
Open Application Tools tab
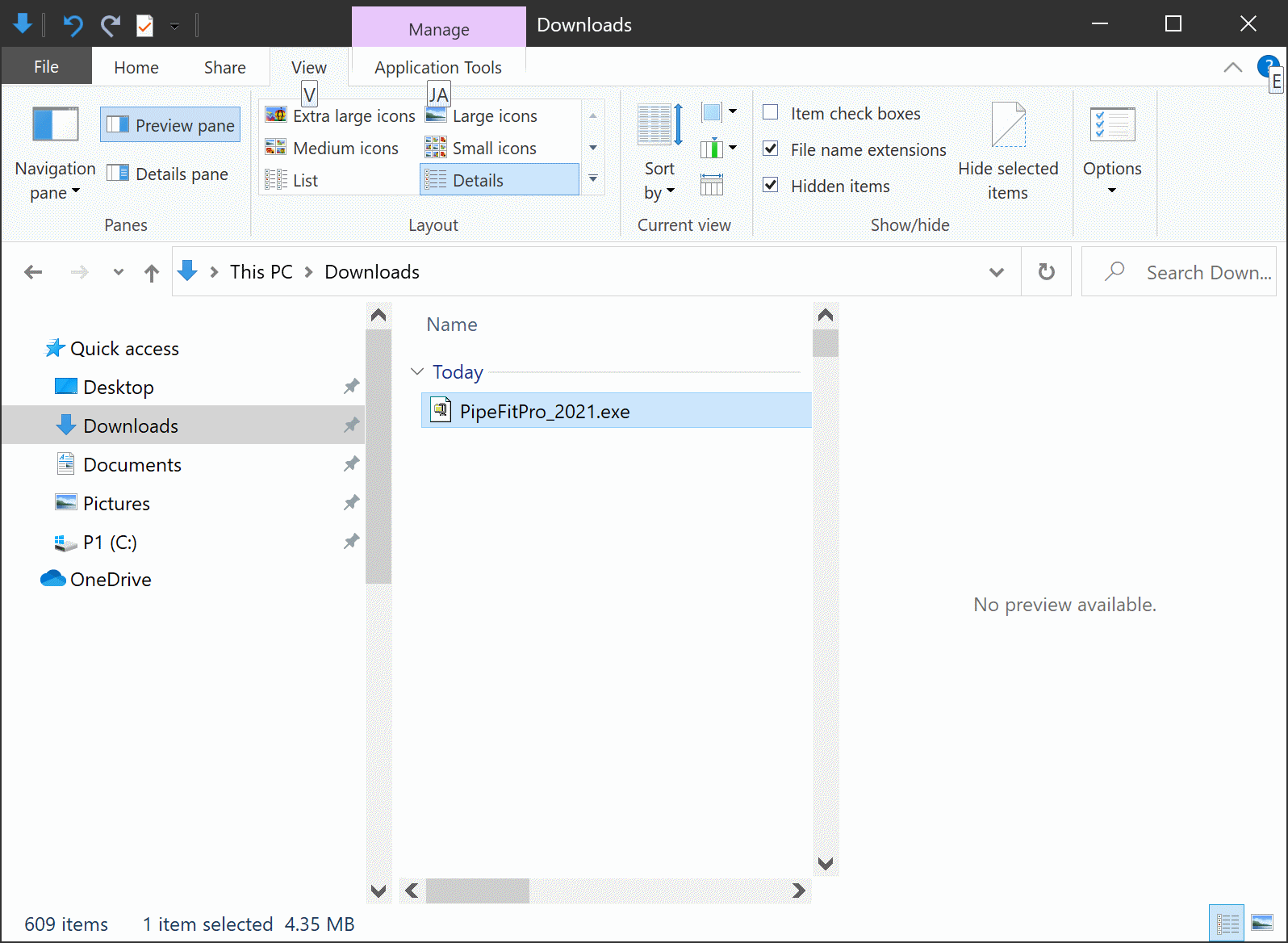click(x=438, y=67)
